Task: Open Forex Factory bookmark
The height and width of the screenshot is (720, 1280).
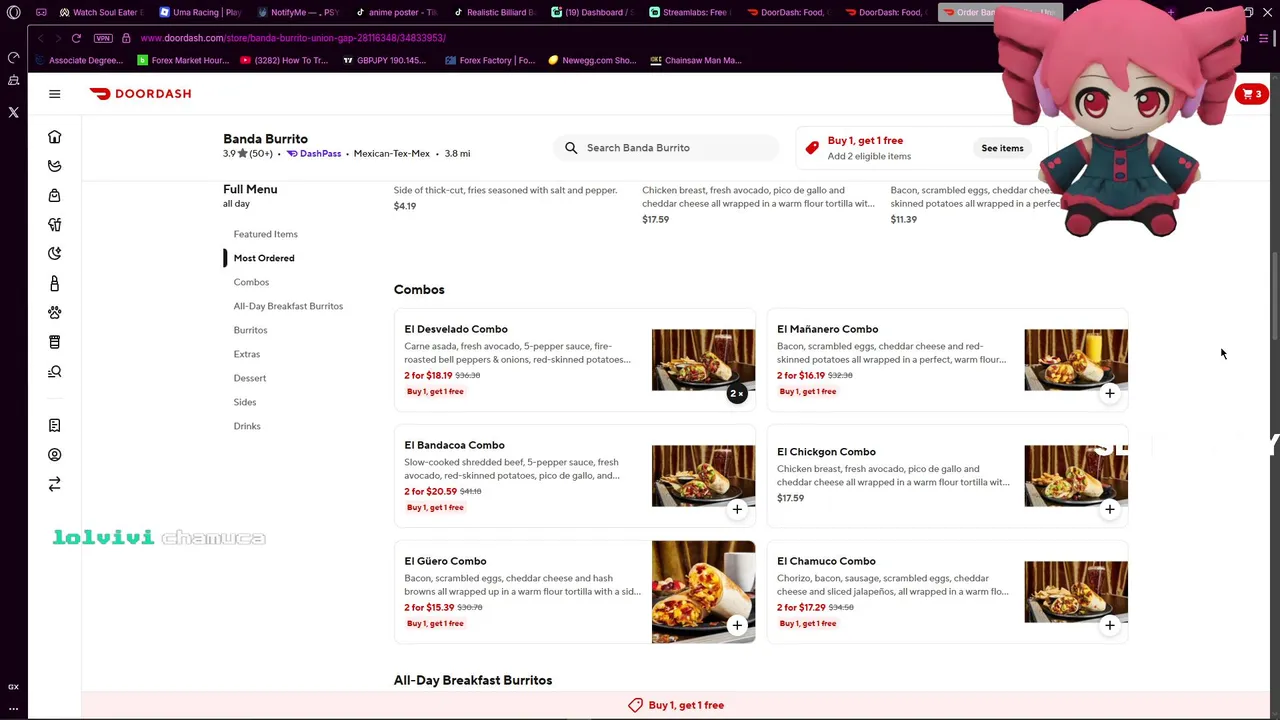Action: [x=490, y=60]
